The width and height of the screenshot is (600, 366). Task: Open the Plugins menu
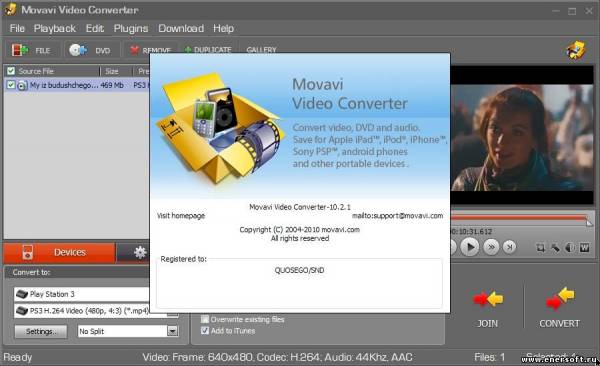pos(131,28)
